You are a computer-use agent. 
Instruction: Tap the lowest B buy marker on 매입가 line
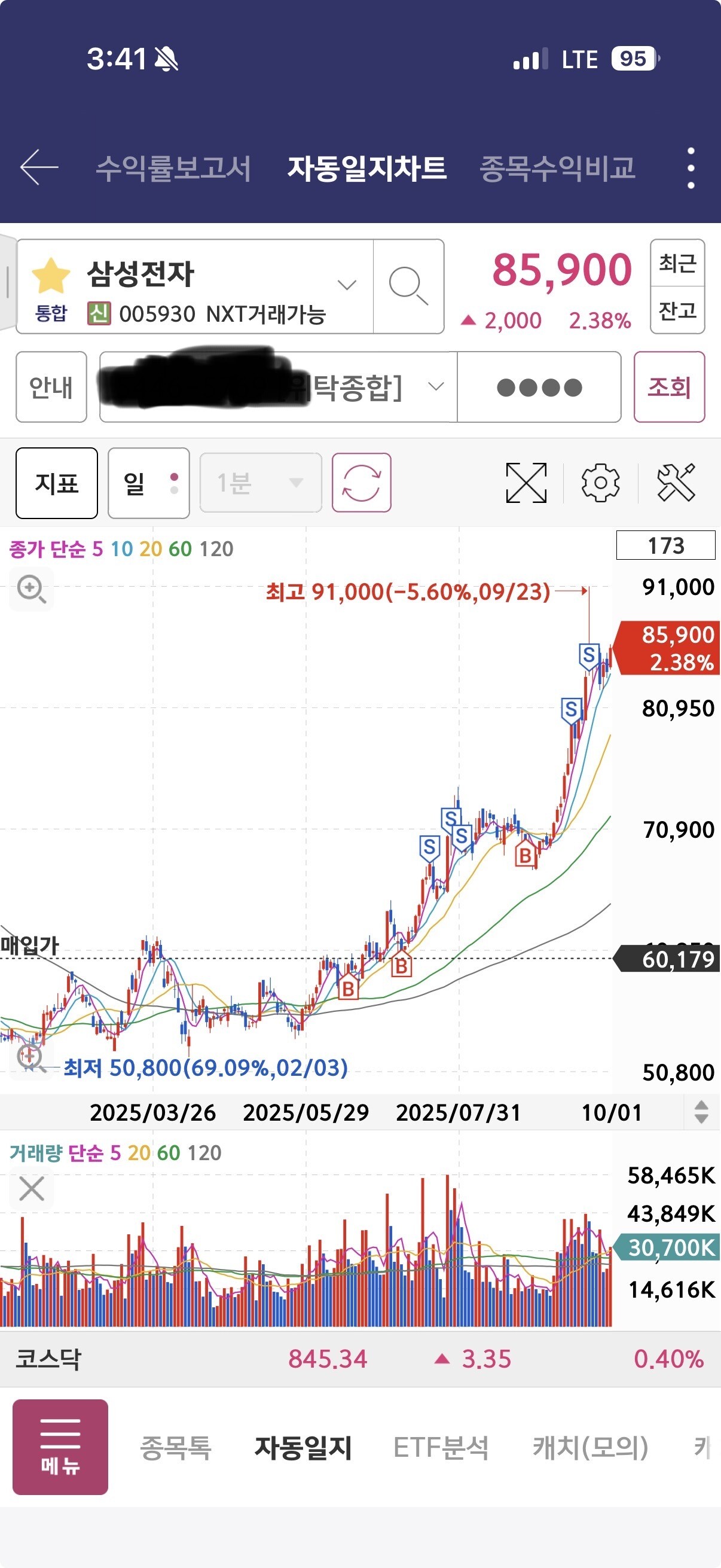tap(348, 987)
